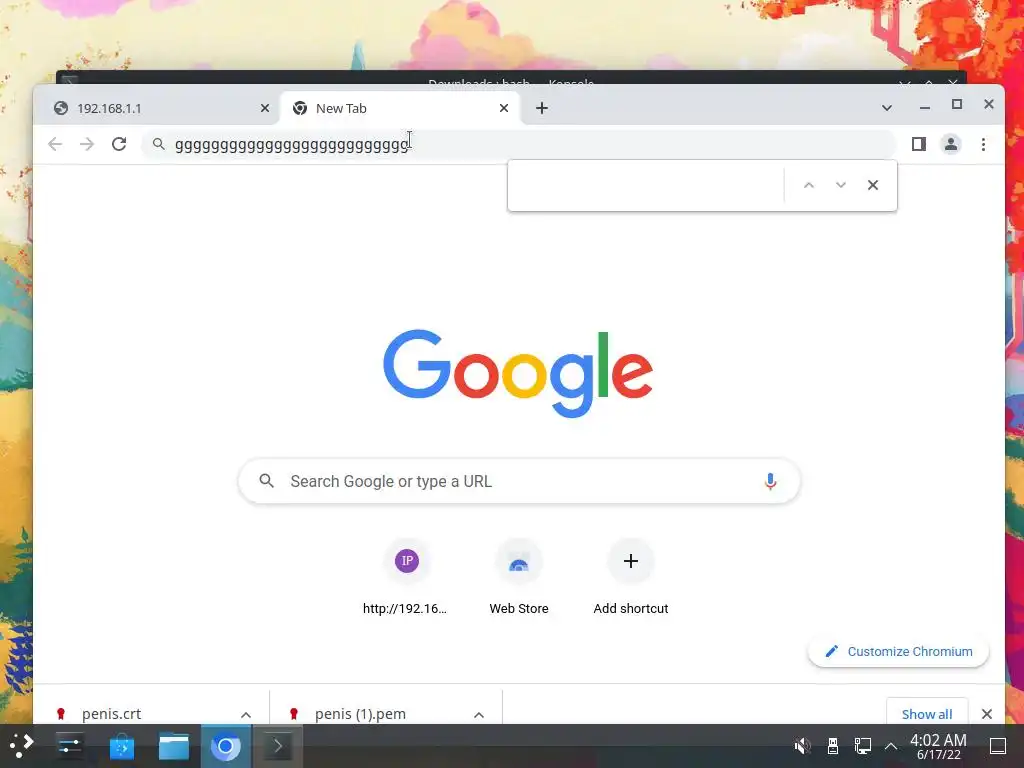Close the downloads bar
Viewport: 1024px width, 768px height.
coord(987,714)
